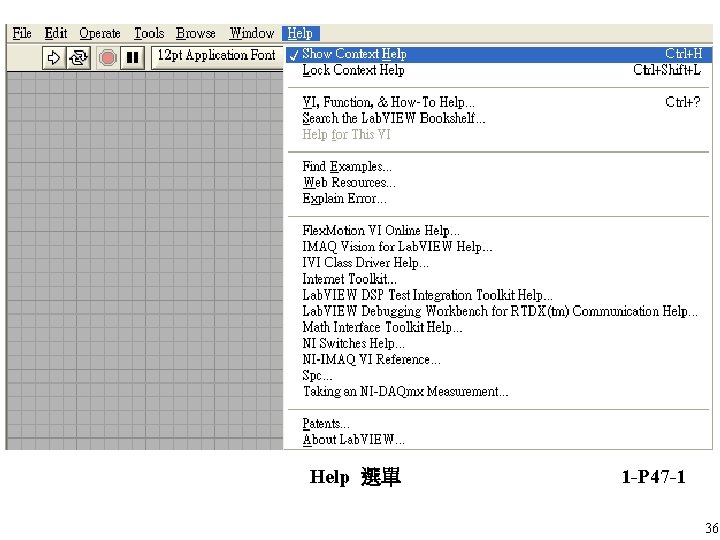The width and height of the screenshot is (720, 540).
Task: Click the Pause icon in toolbar
Action: tap(132, 58)
